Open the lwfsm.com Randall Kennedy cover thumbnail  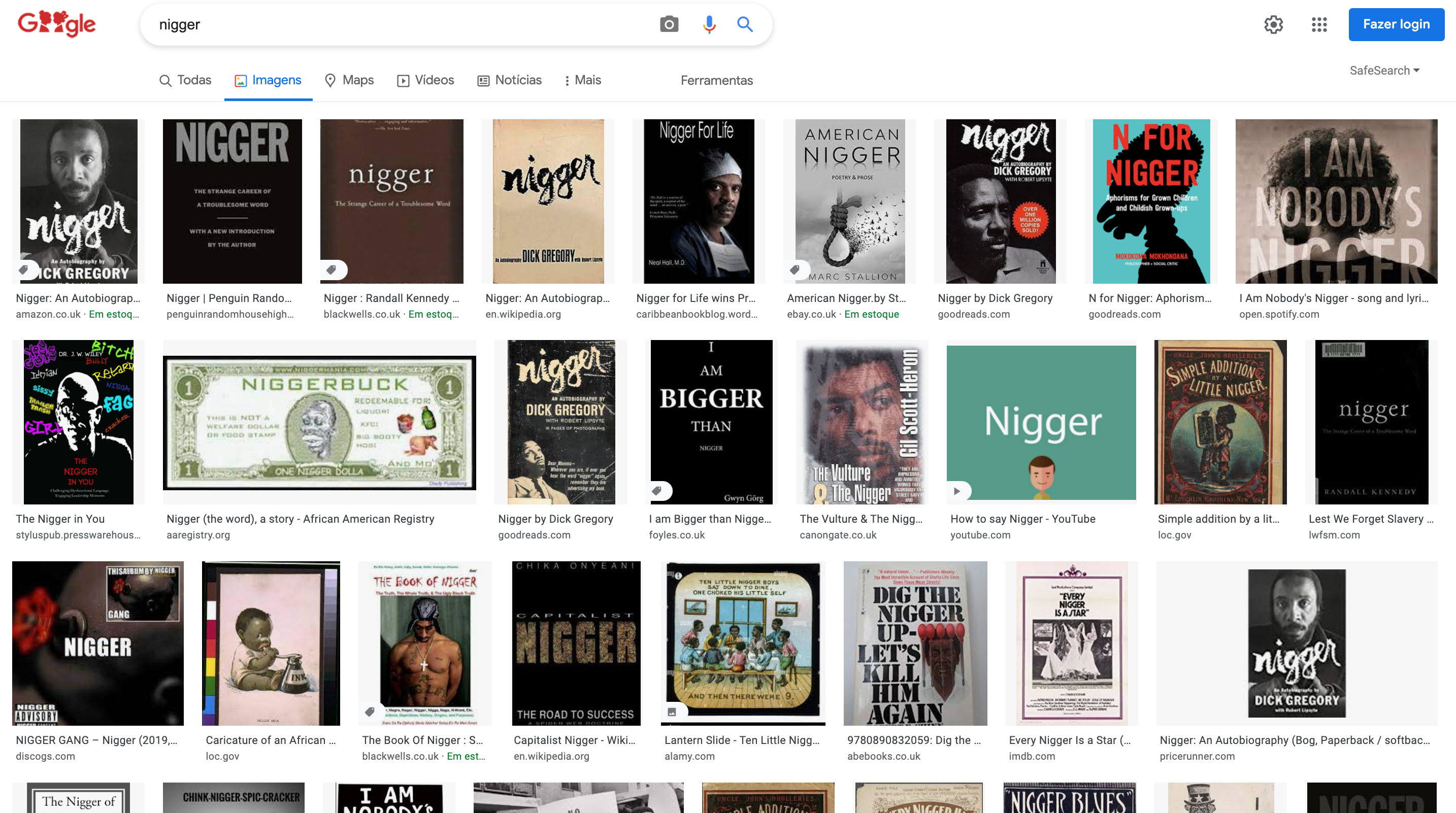click(1371, 422)
